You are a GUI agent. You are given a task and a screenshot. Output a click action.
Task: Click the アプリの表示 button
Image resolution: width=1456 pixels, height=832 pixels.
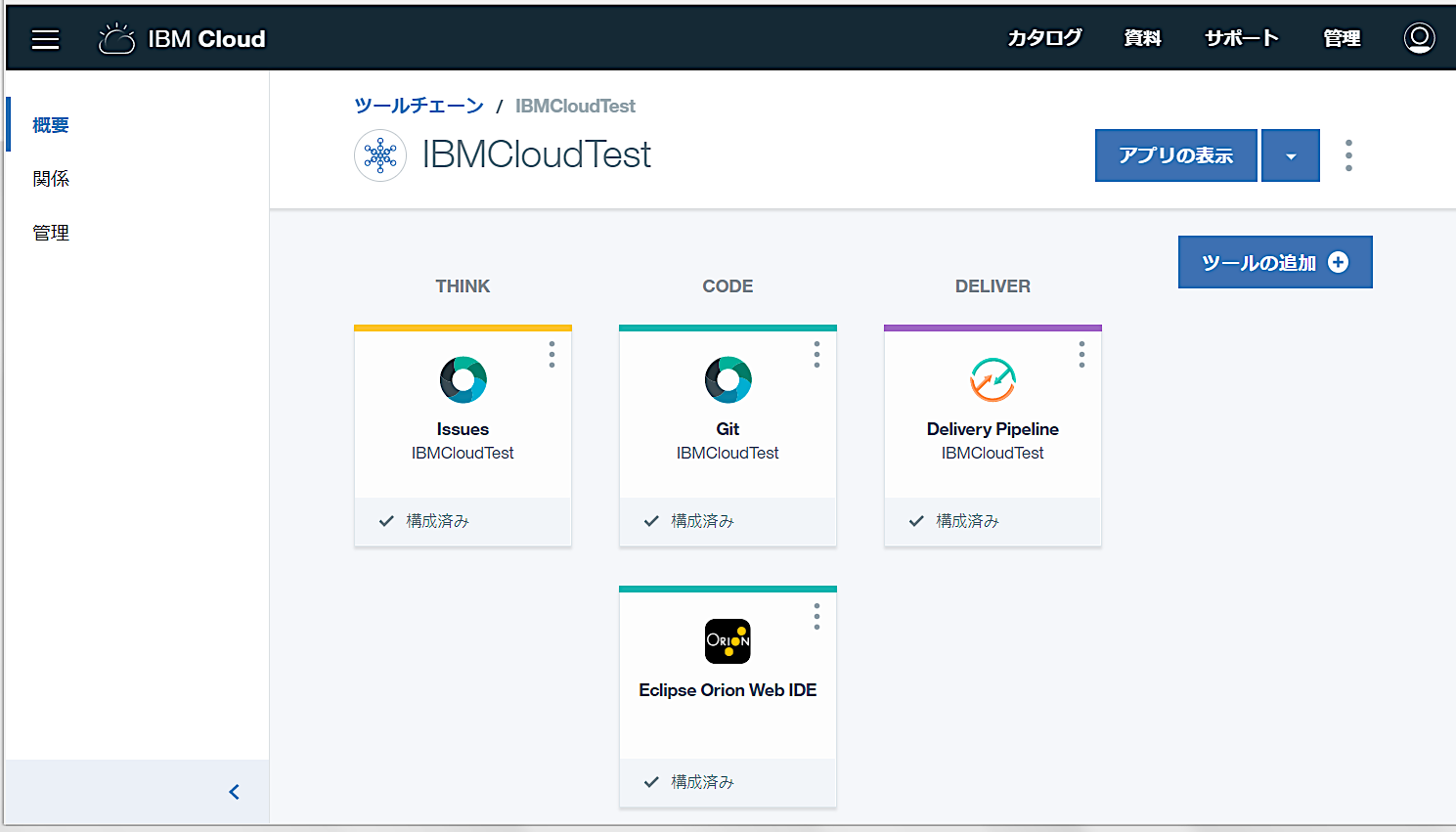pos(1175,155)
